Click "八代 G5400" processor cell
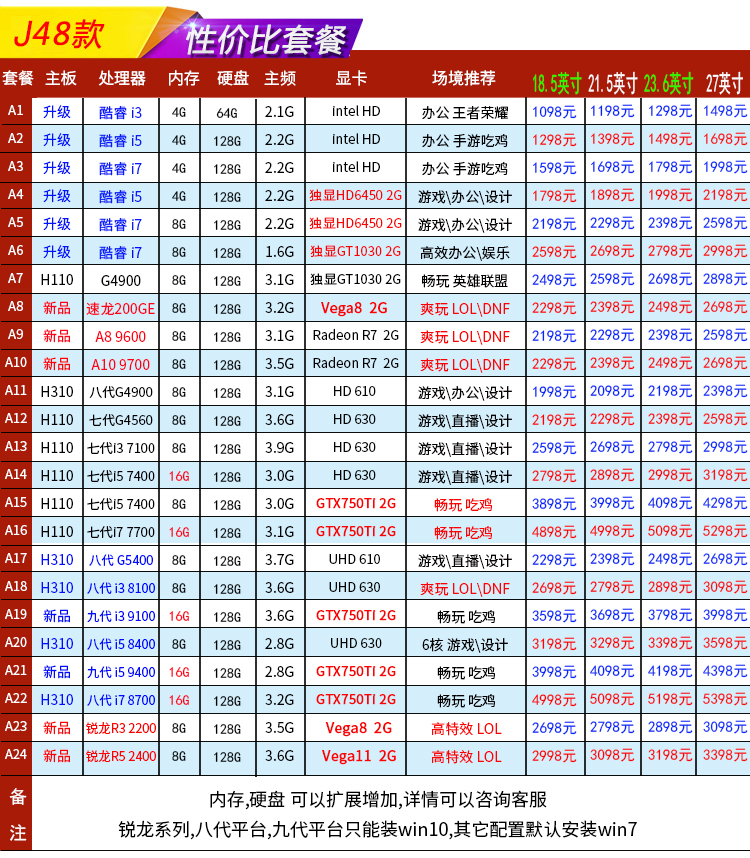This screenshot has width=750, height=858. (121, 560)
